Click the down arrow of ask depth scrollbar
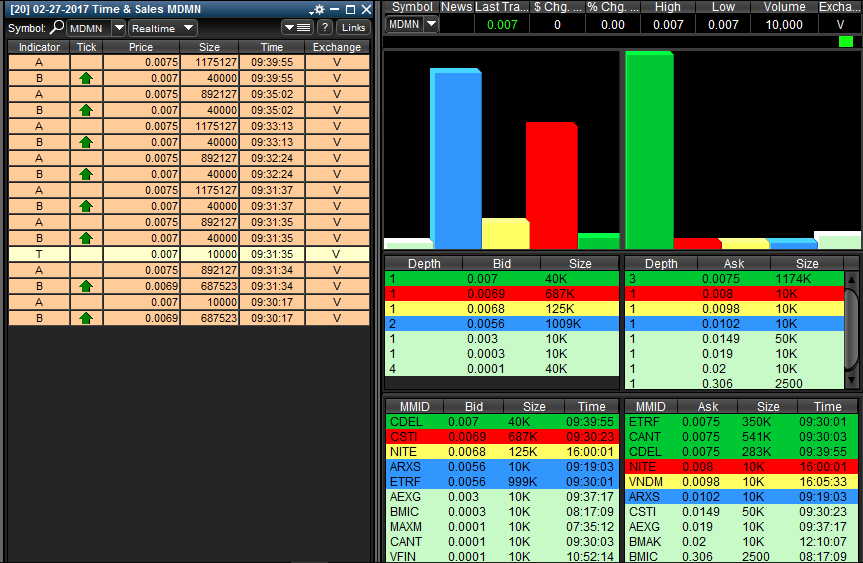863x563 pixels. [851, 380]
